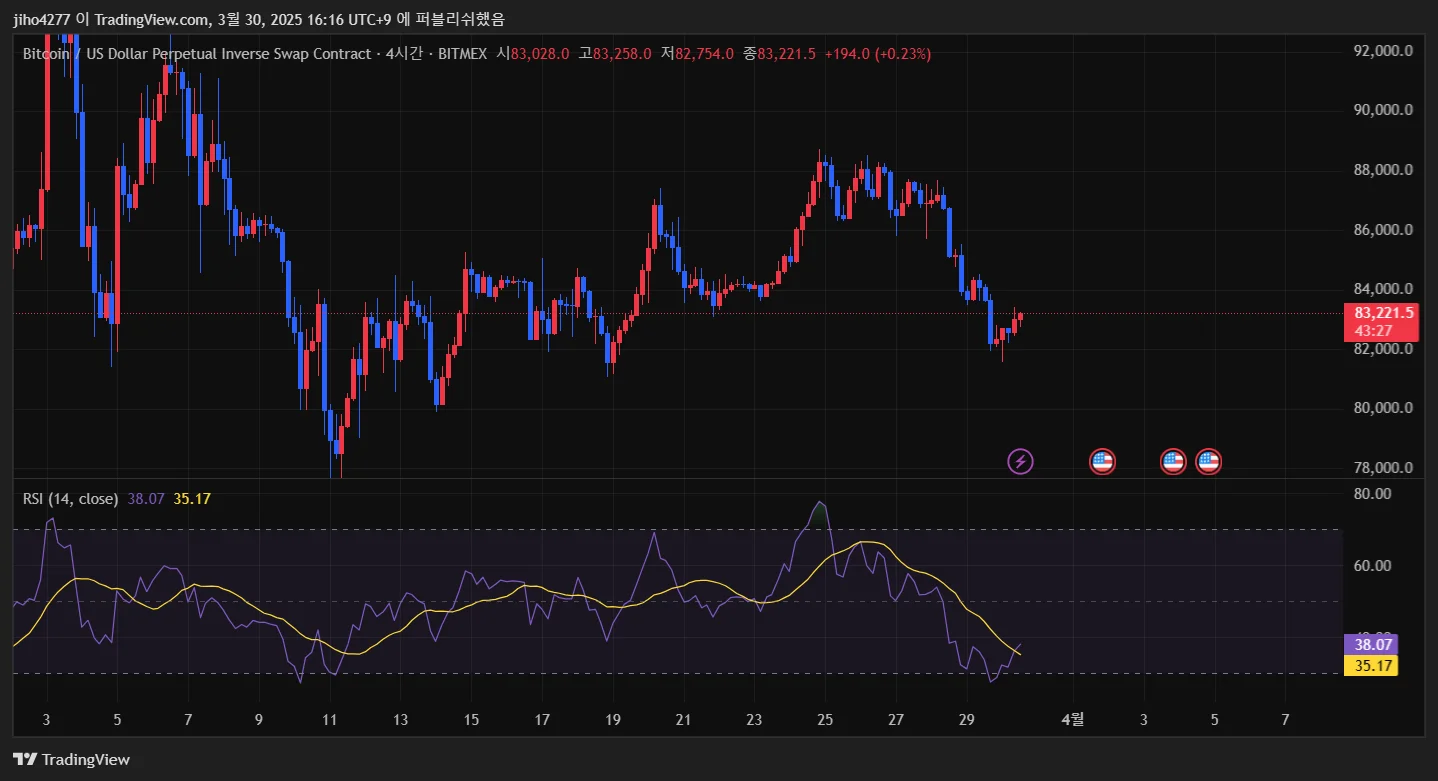1438x781 pixels.
Task: Click the 78,000.0 price axis label
Action: click(x=1383, y=468)
